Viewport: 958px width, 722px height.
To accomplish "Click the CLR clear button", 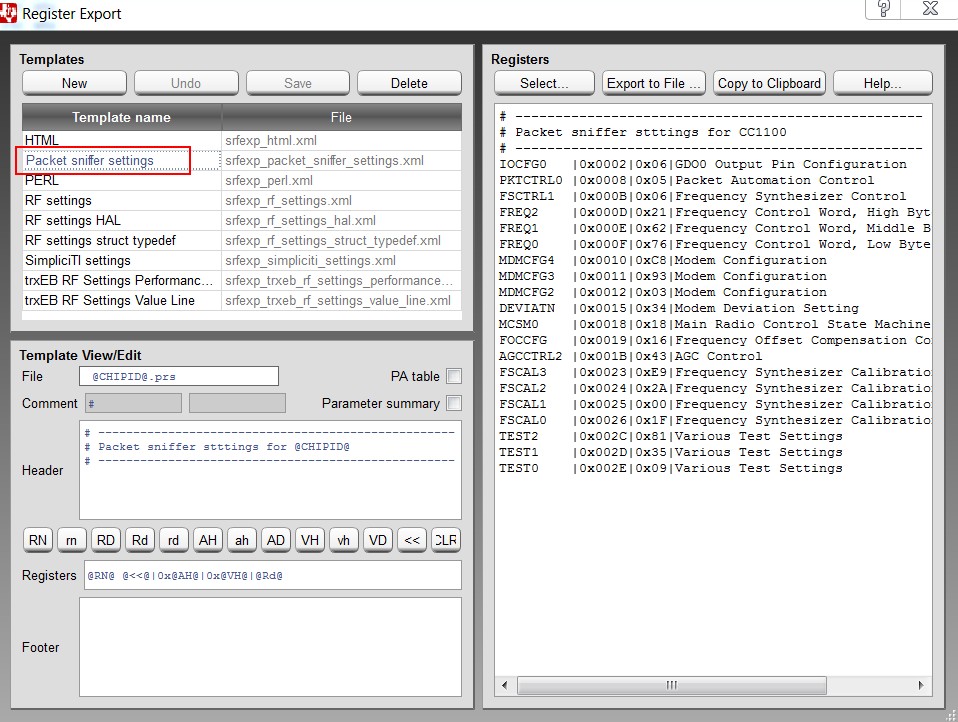I will (x=445, y=540).
